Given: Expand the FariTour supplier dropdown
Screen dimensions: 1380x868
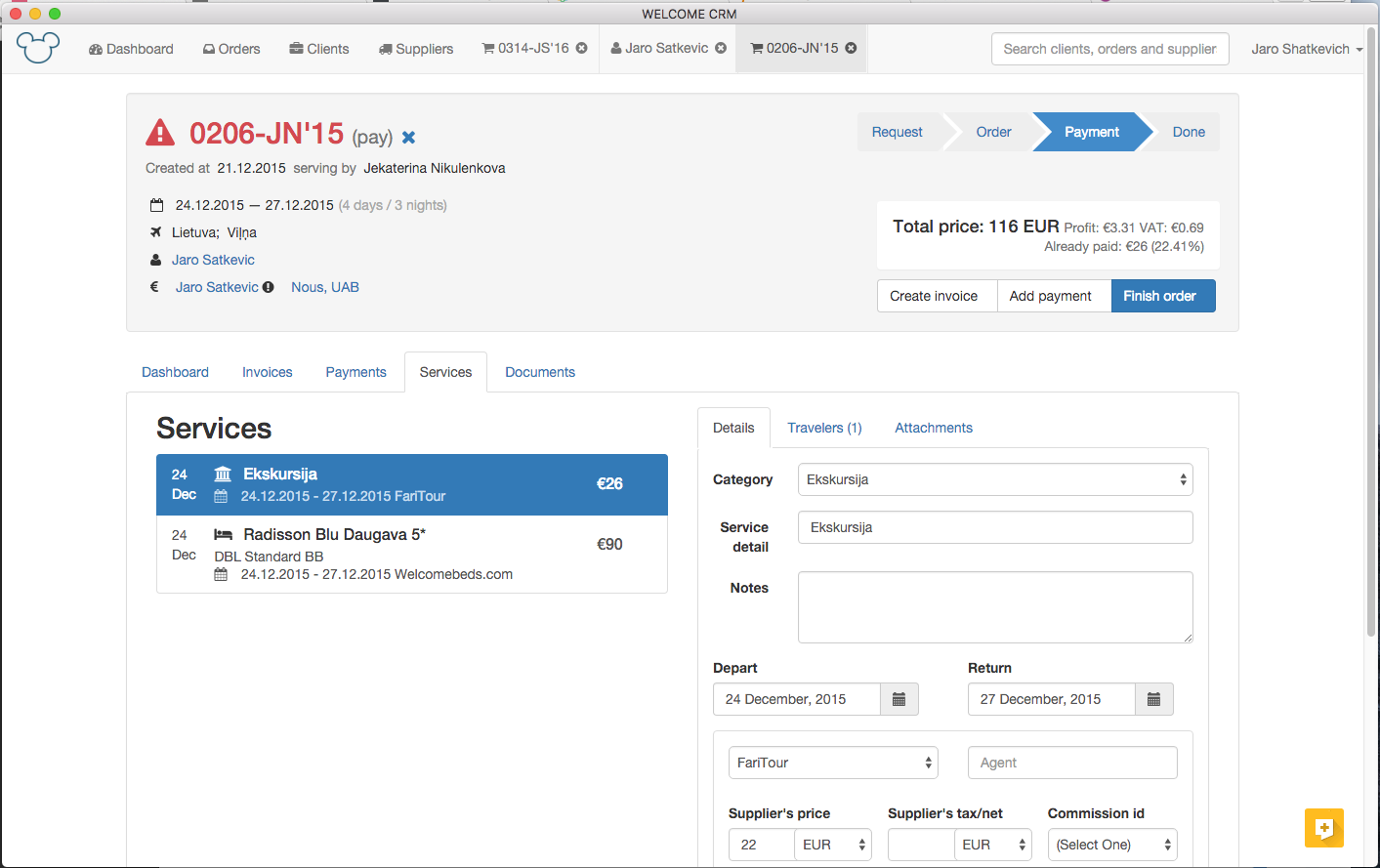Looking at the screenshot, I should (833, 763).
